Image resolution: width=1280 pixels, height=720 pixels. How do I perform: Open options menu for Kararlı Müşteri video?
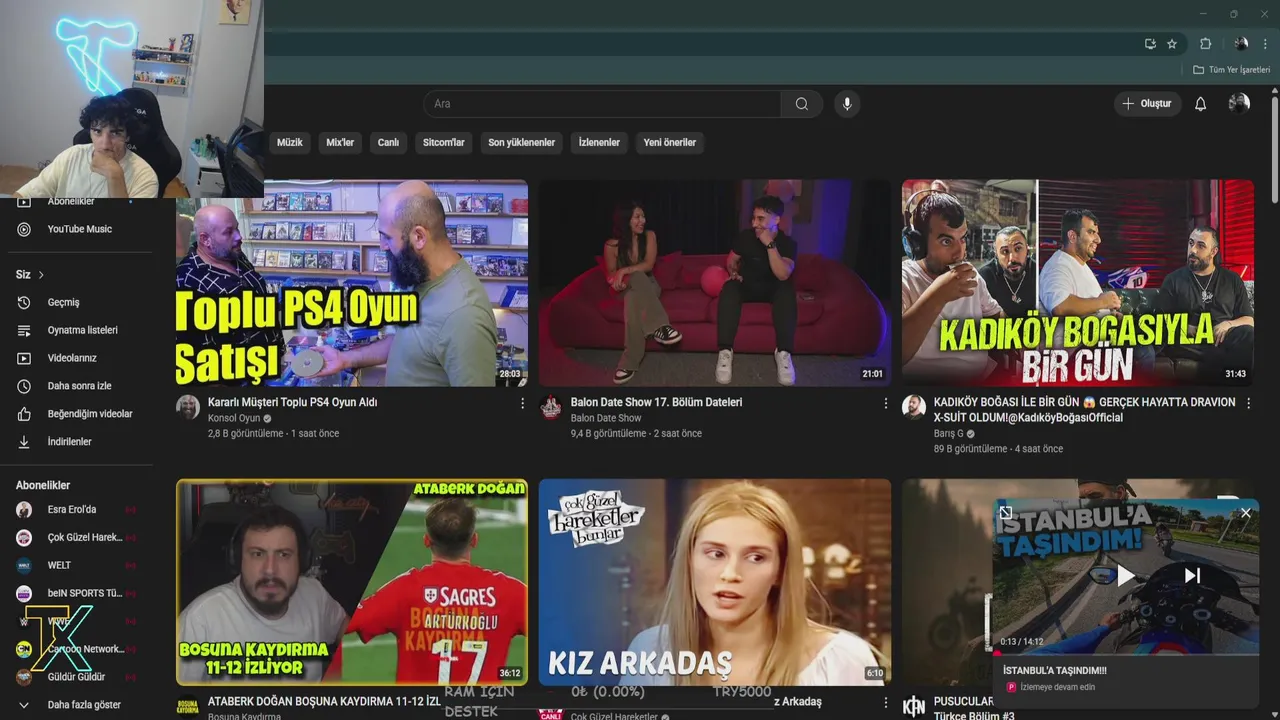coord(522,403)
